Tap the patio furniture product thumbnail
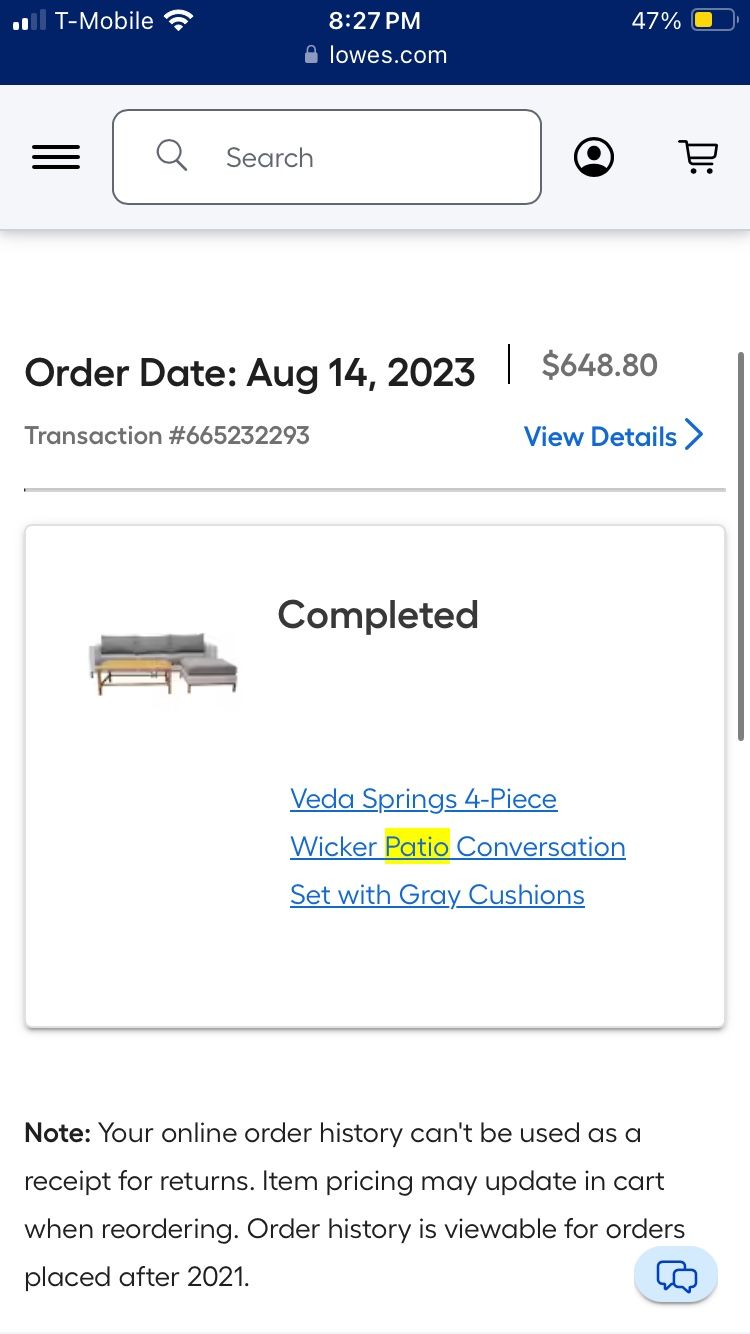 [x=163, y=663]
